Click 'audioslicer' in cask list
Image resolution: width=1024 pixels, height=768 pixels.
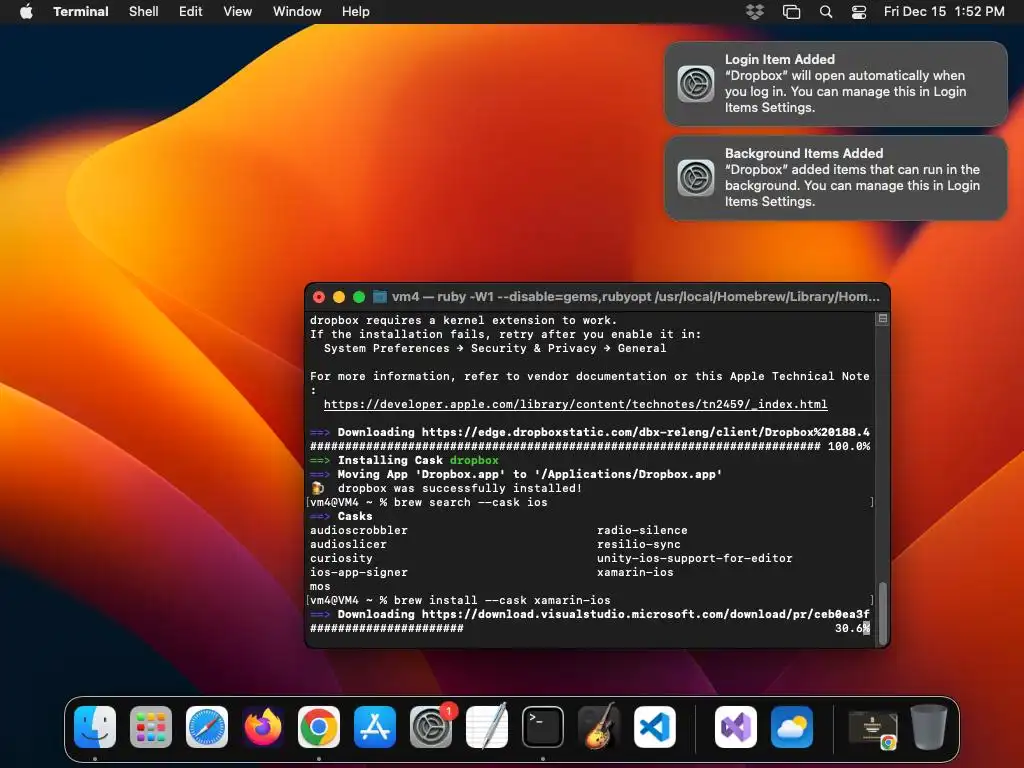point(348,544)
